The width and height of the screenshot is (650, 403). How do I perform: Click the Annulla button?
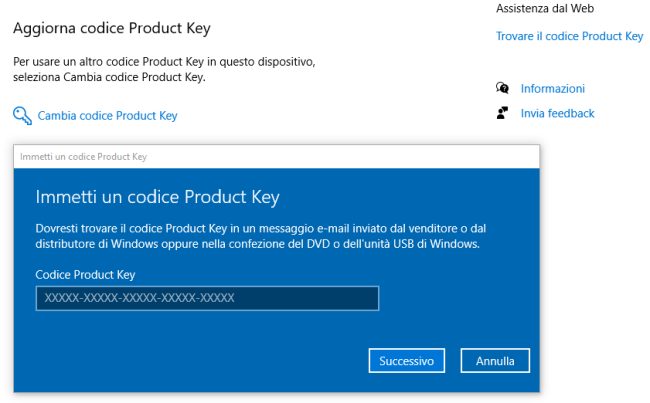pyautogui.click(x=495, y=361)
